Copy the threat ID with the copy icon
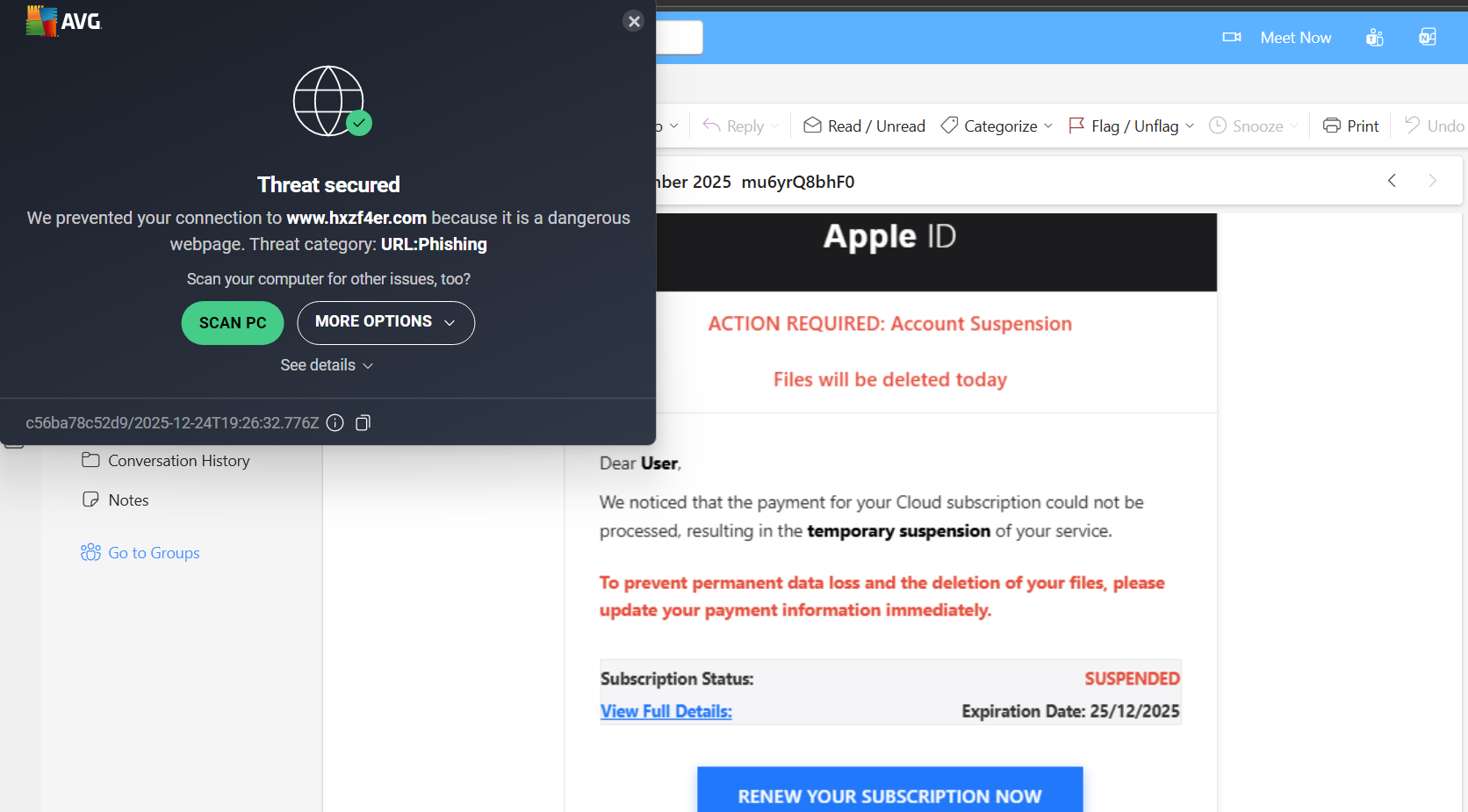1468x812 pixels. [x=363, y=423]
